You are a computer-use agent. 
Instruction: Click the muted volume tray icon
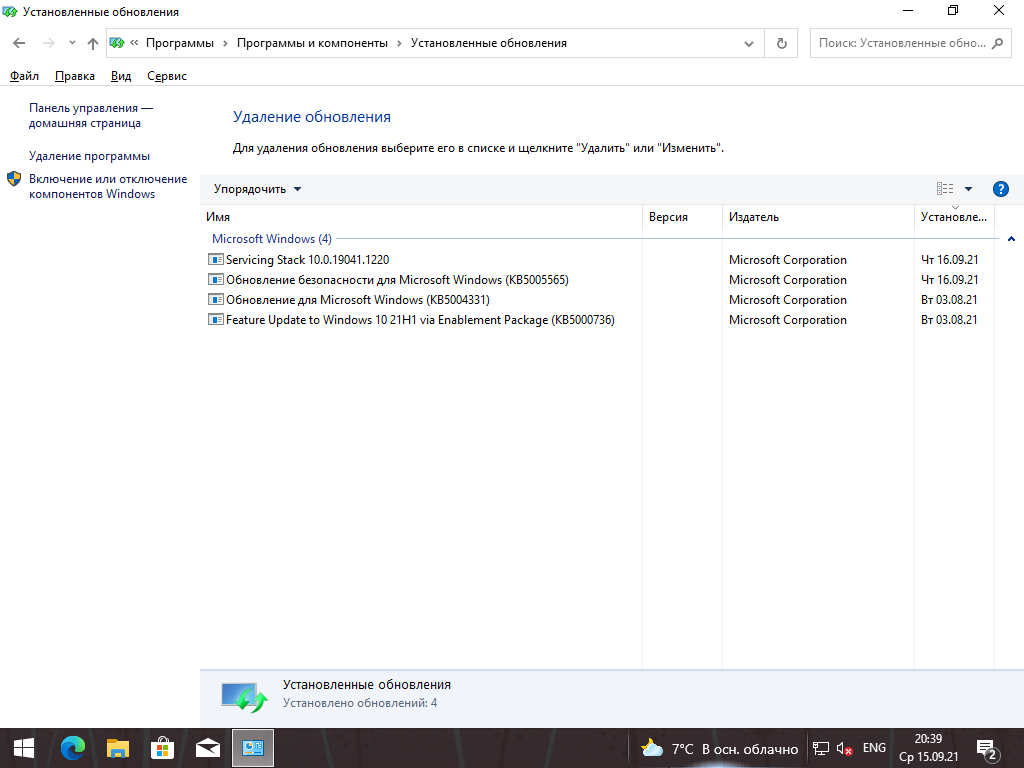844,748
